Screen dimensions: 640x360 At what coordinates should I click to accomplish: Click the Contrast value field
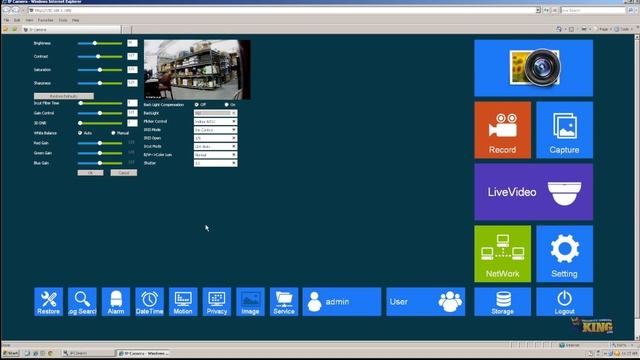(x=132, y=56)
